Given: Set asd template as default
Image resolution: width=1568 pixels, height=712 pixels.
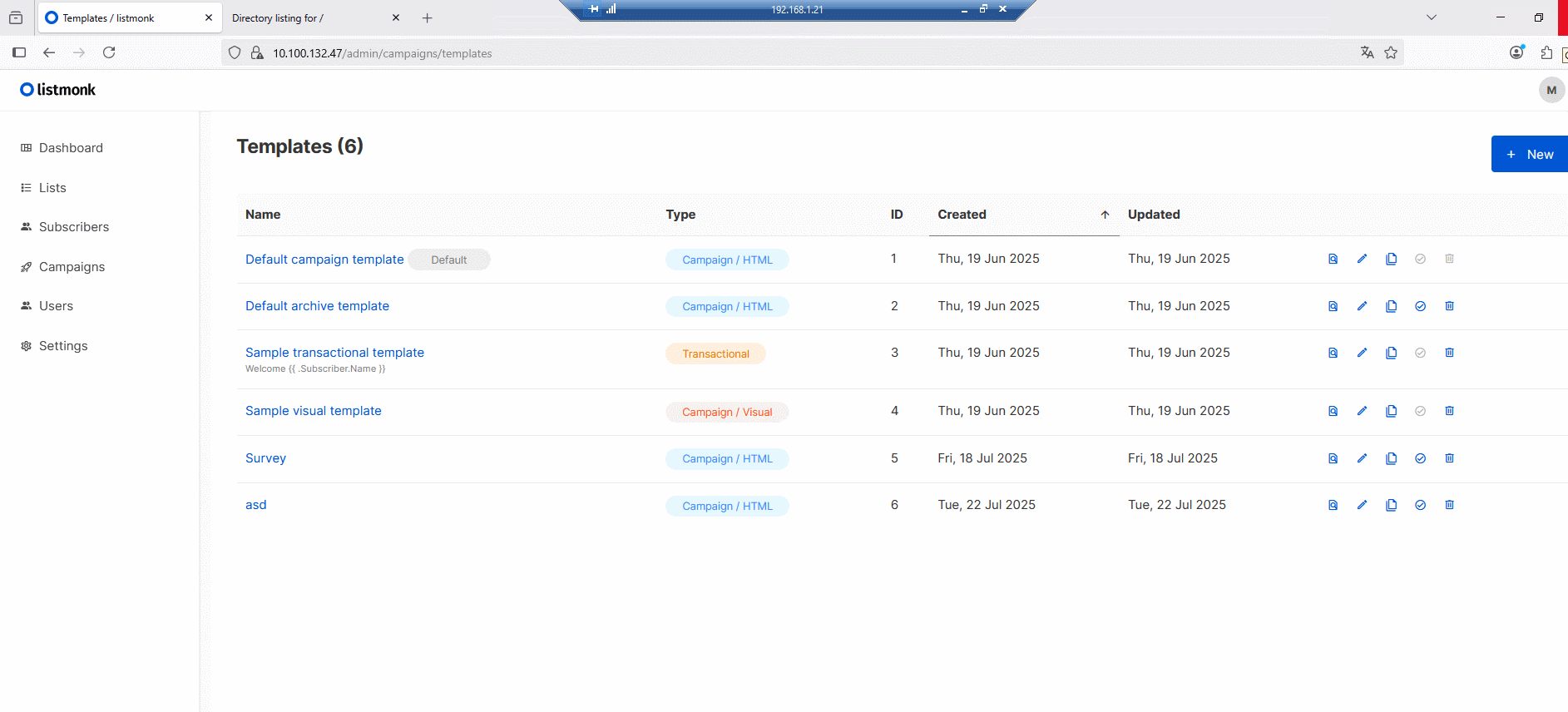Looking at the screenshot, I should point(1420,505).
